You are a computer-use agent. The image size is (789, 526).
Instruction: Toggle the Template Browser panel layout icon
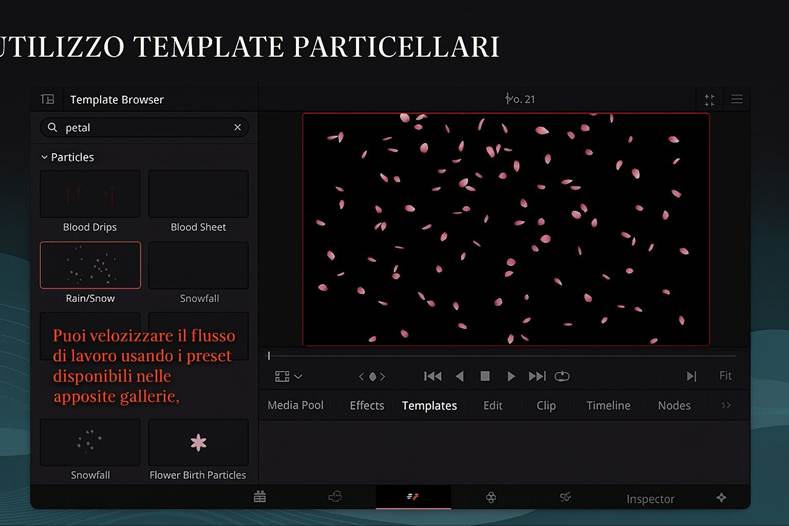click(48, 99)
